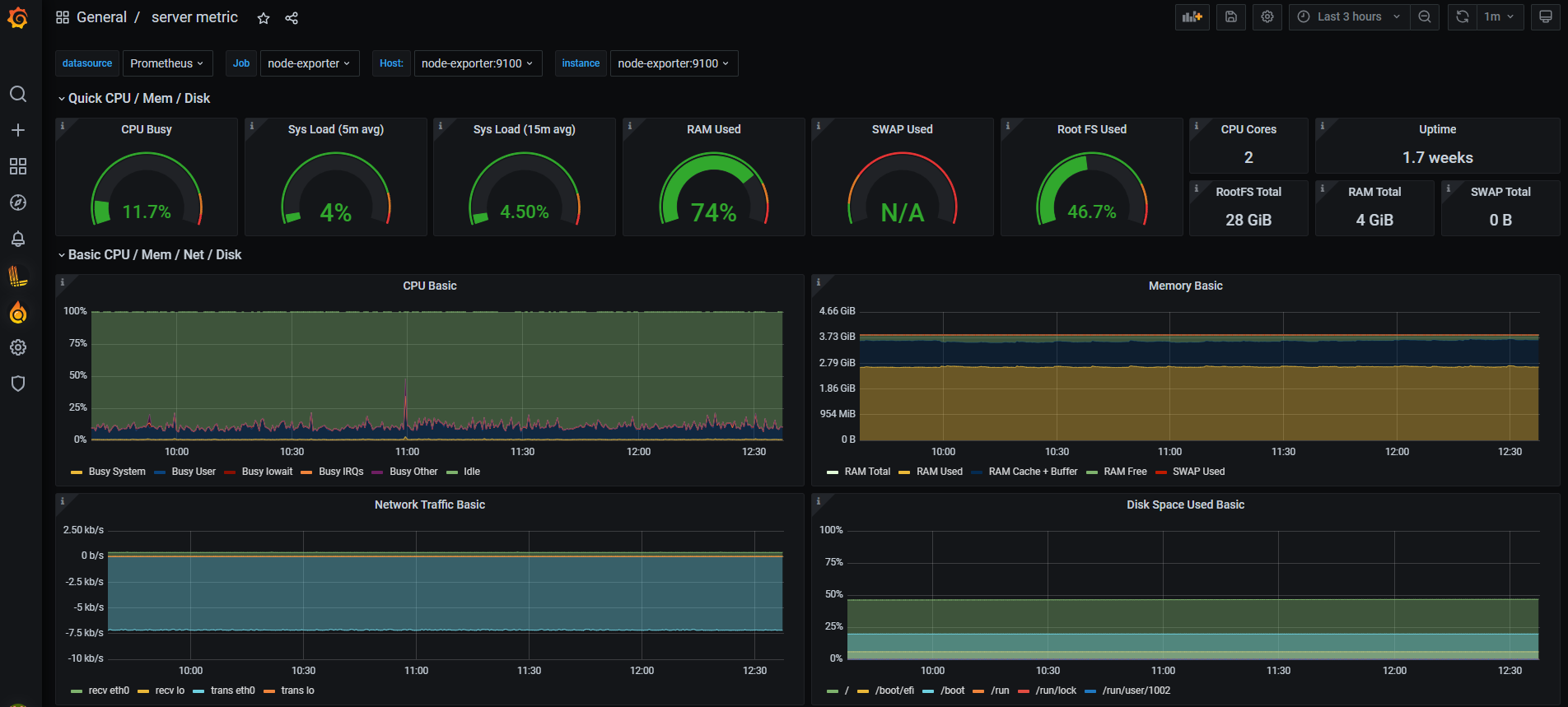
Task: Show info for RAM Used panel
Action: [x=630, y=125]
